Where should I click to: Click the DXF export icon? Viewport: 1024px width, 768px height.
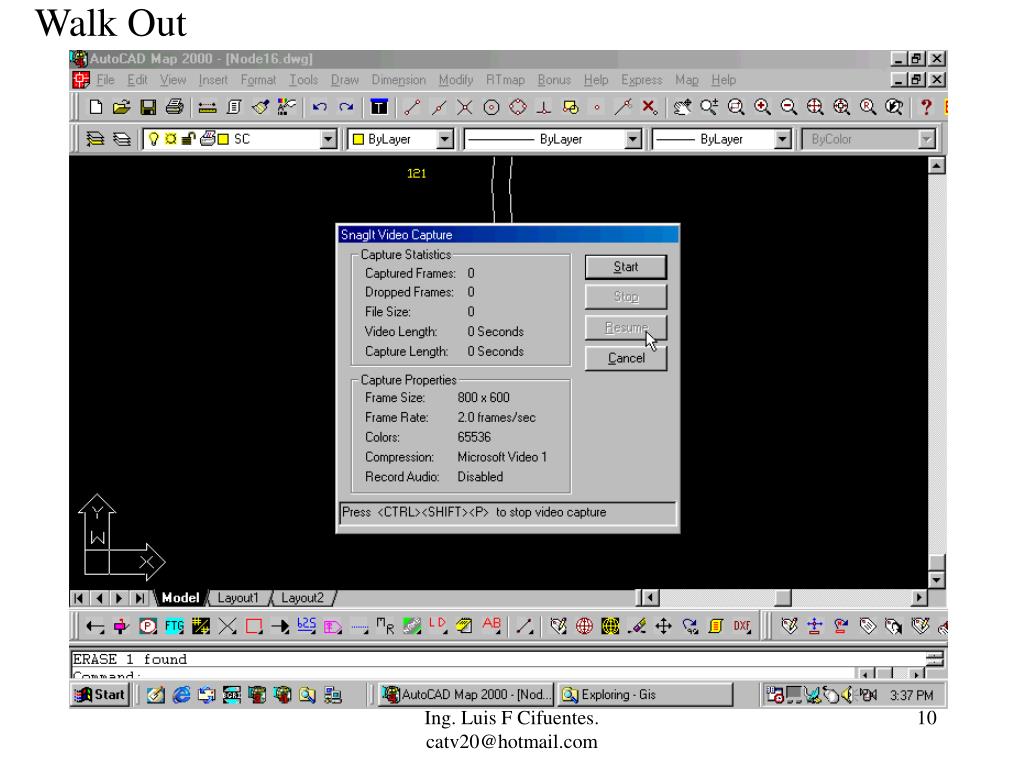742,626
